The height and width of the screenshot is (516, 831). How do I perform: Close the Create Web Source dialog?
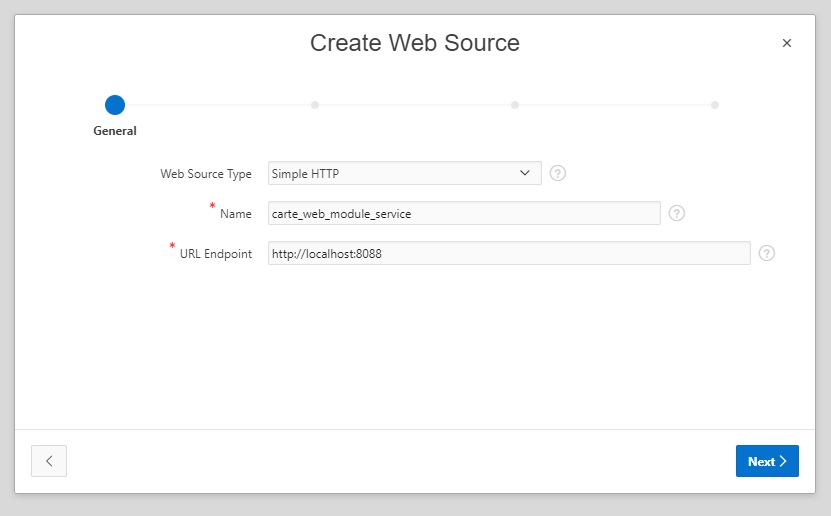787,43
